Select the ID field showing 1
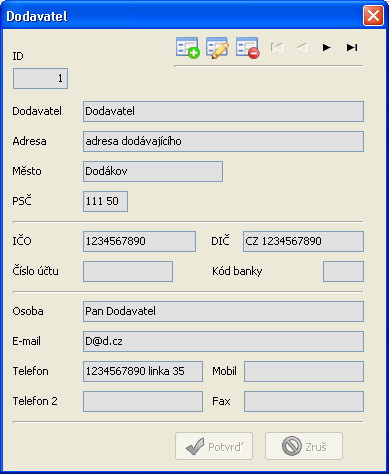Viewport: 389px width, 474px height. (40, 79)
